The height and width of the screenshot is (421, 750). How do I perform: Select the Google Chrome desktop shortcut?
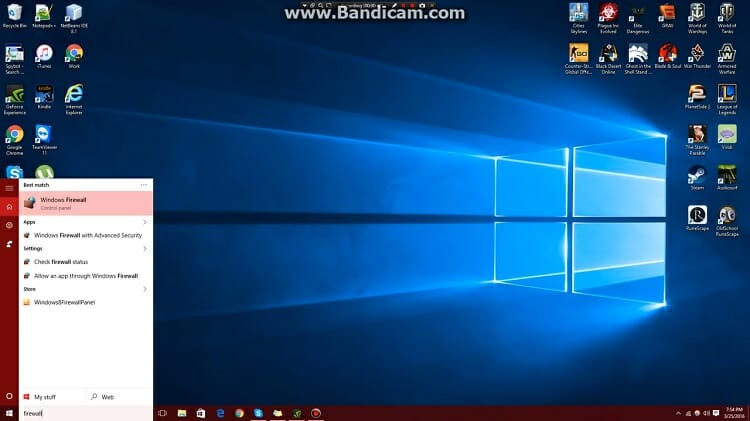point(14,140)
